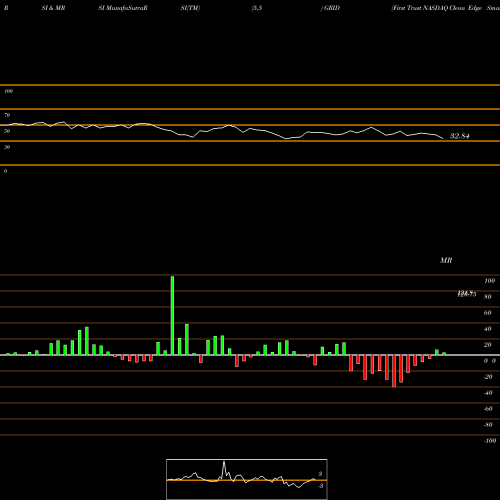Viewport: 500px width, 500px height.
Task: Click the RSI scale label '100'
Action: point(8,91)
